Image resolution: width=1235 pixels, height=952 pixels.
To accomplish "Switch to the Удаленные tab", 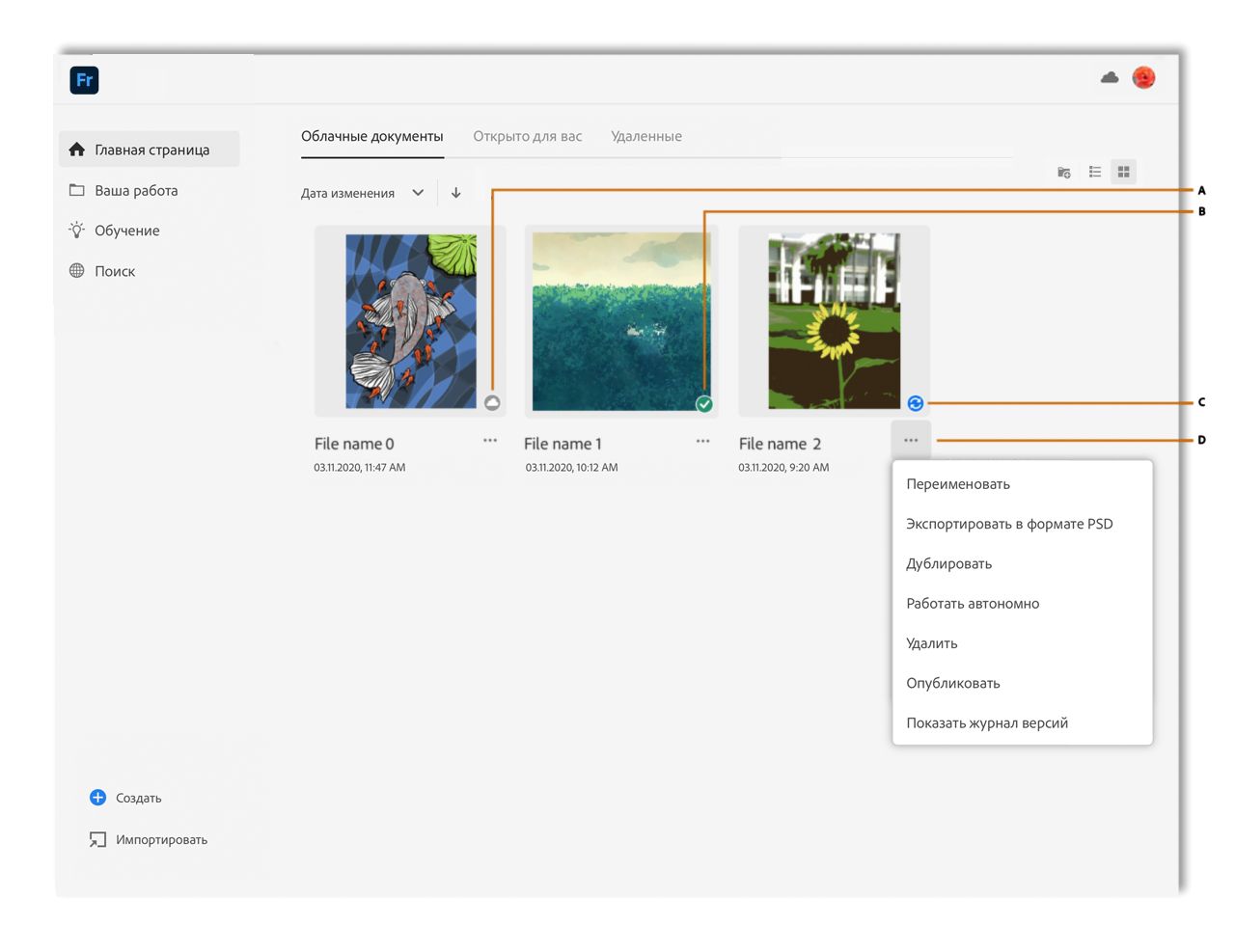I will (646, 136).
